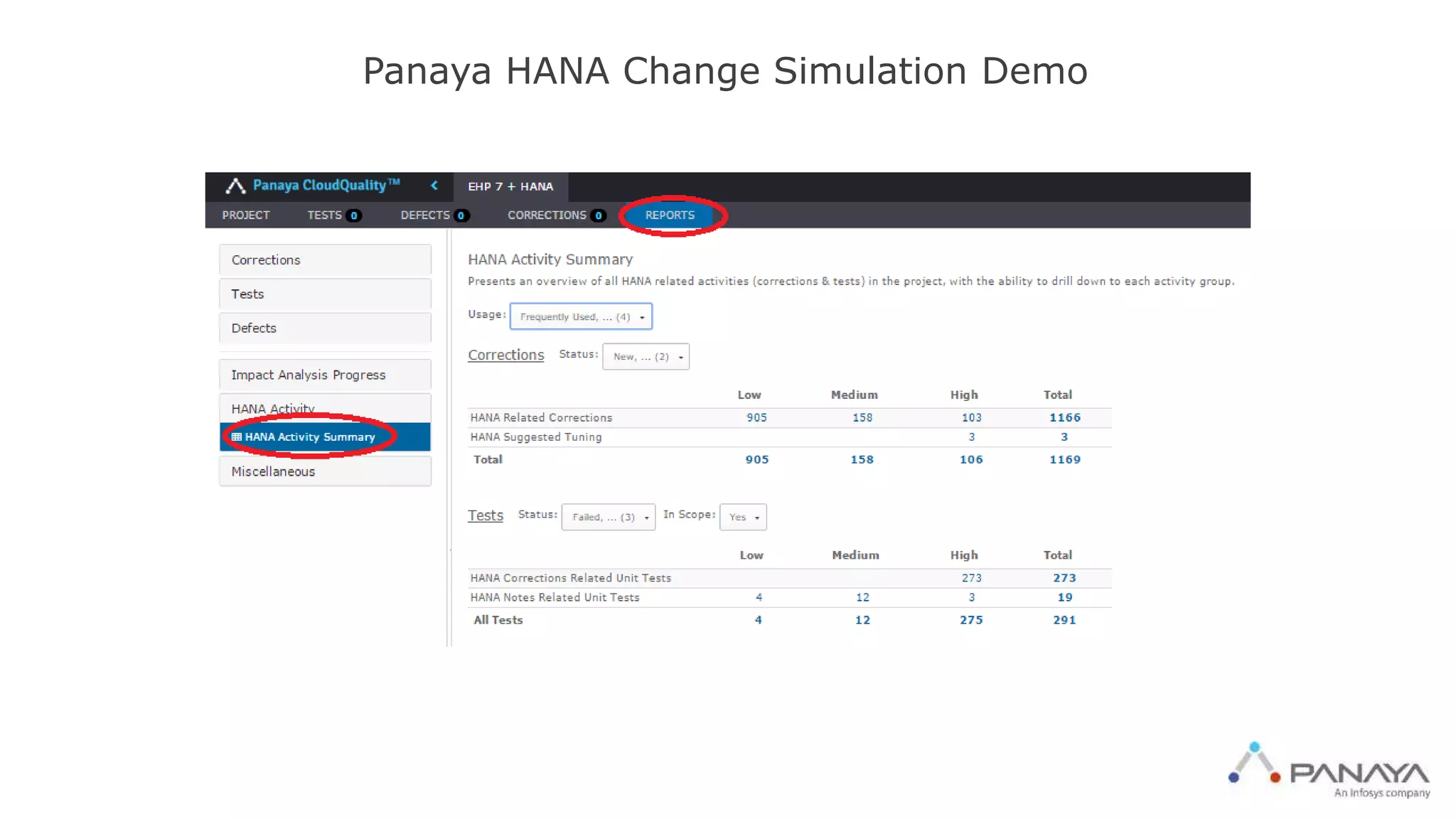1456x819 pixels.
Task: Open the low corrections Total row value
Action: click(757, 460)
